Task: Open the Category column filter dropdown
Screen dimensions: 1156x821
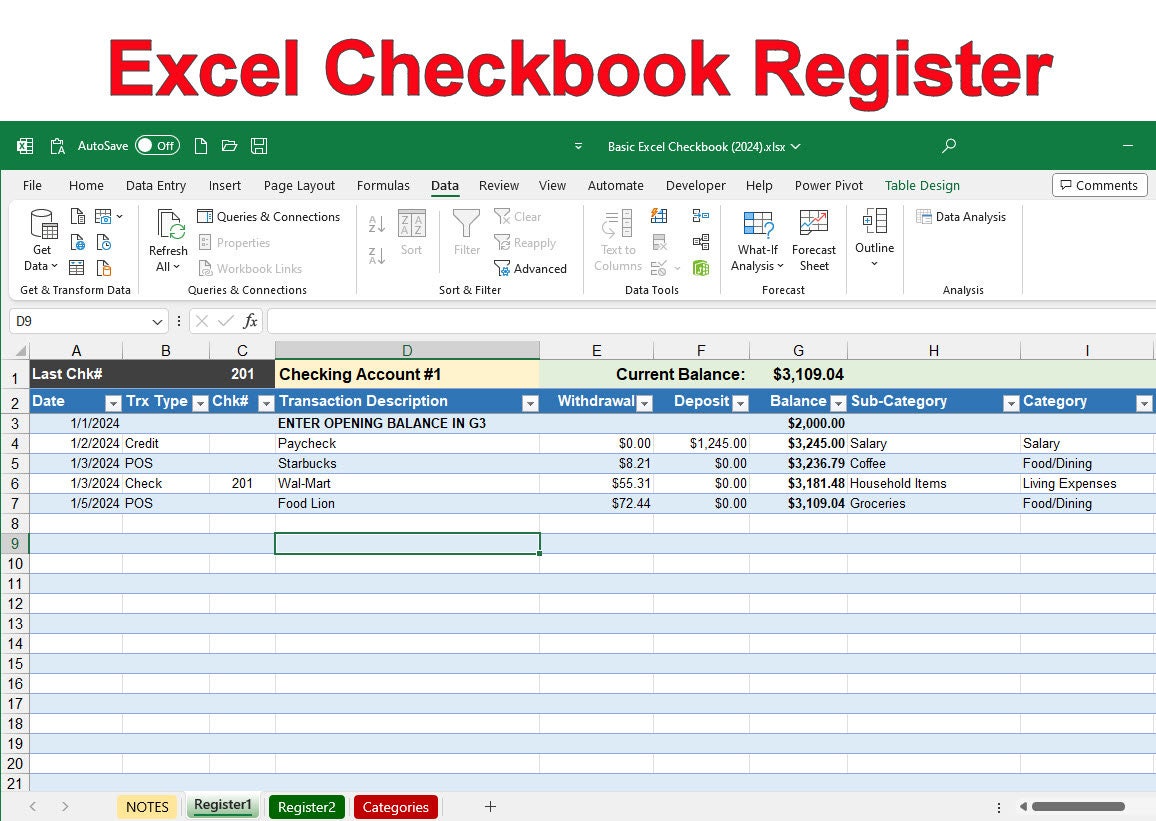Action: [1143, 401]
